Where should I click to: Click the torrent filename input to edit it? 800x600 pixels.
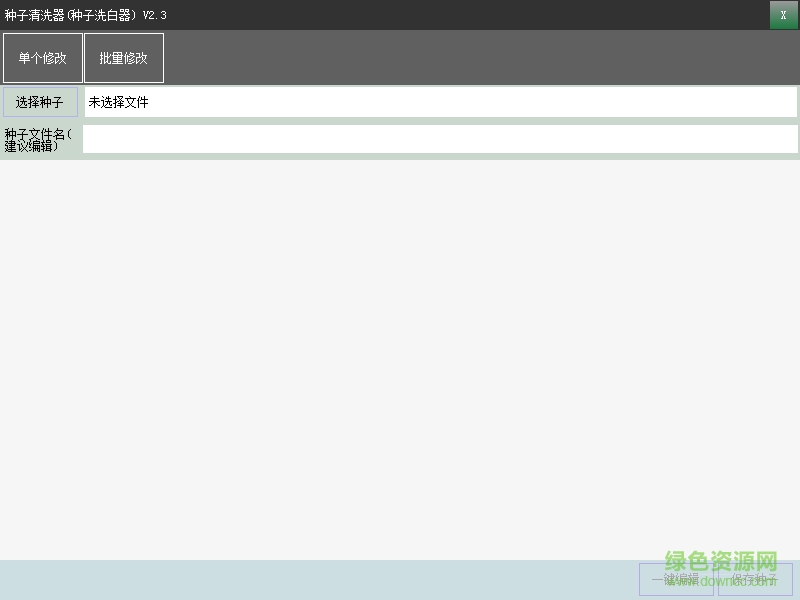point(400,139)
